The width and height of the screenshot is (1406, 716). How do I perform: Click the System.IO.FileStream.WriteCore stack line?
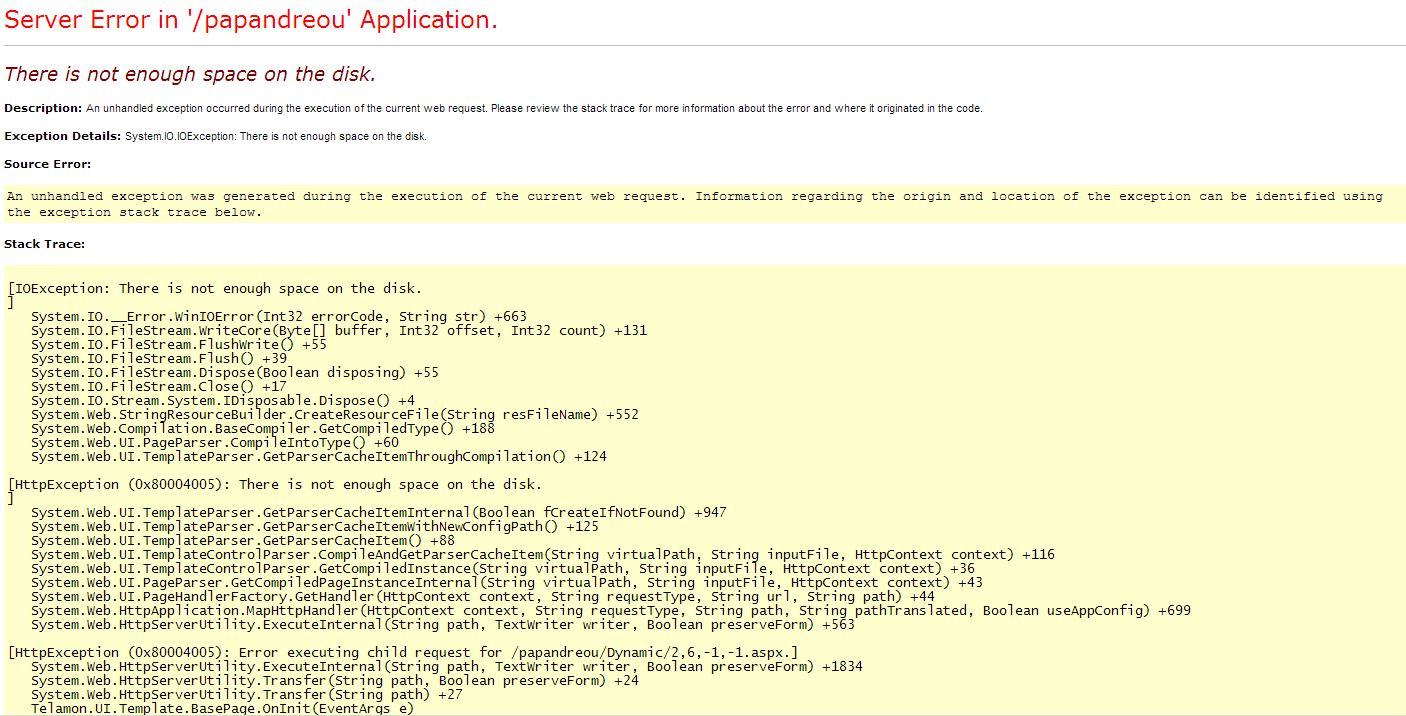click(x=338, y=331)
